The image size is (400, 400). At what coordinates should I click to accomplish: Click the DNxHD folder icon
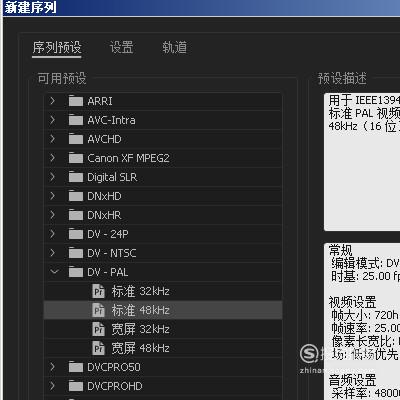coord(76,196)
